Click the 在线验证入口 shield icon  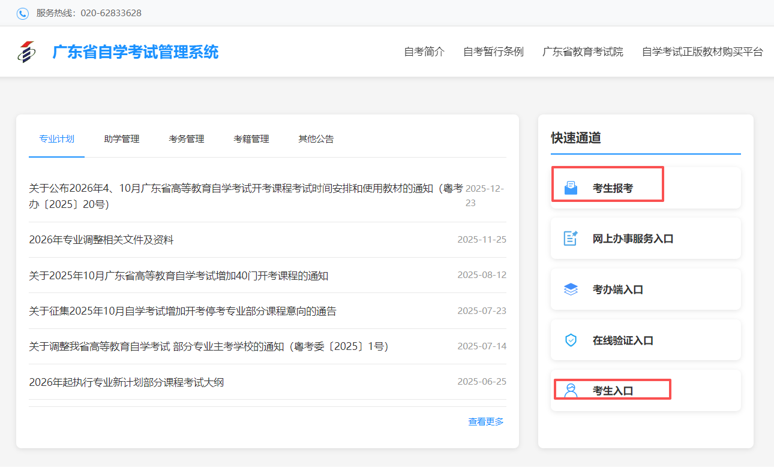click(x=571, y=340)
